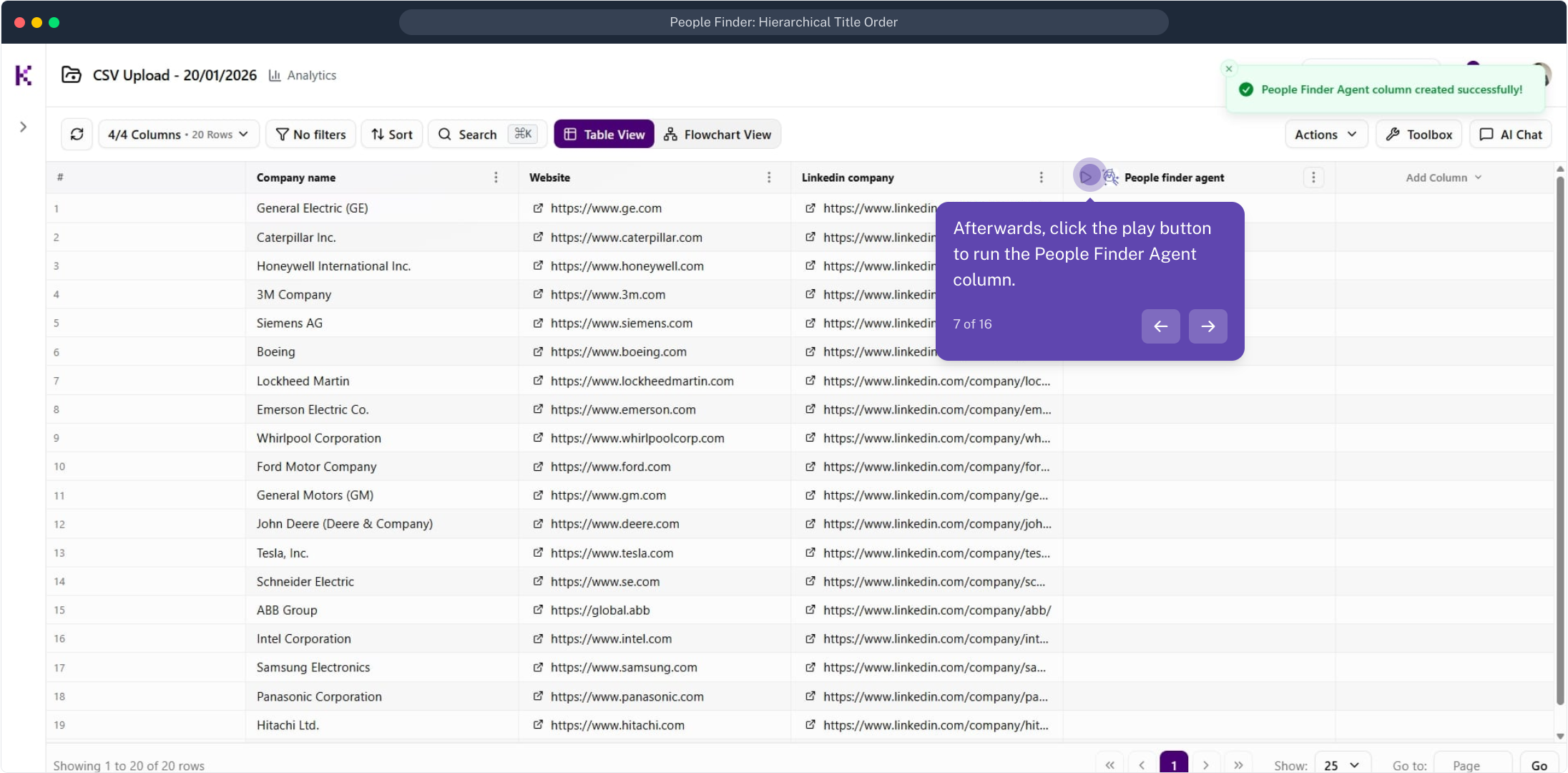The height and width of the screenshot is (773, 1568).
Task: Open Ford LinkedIn company link
Action: point(936,467)
